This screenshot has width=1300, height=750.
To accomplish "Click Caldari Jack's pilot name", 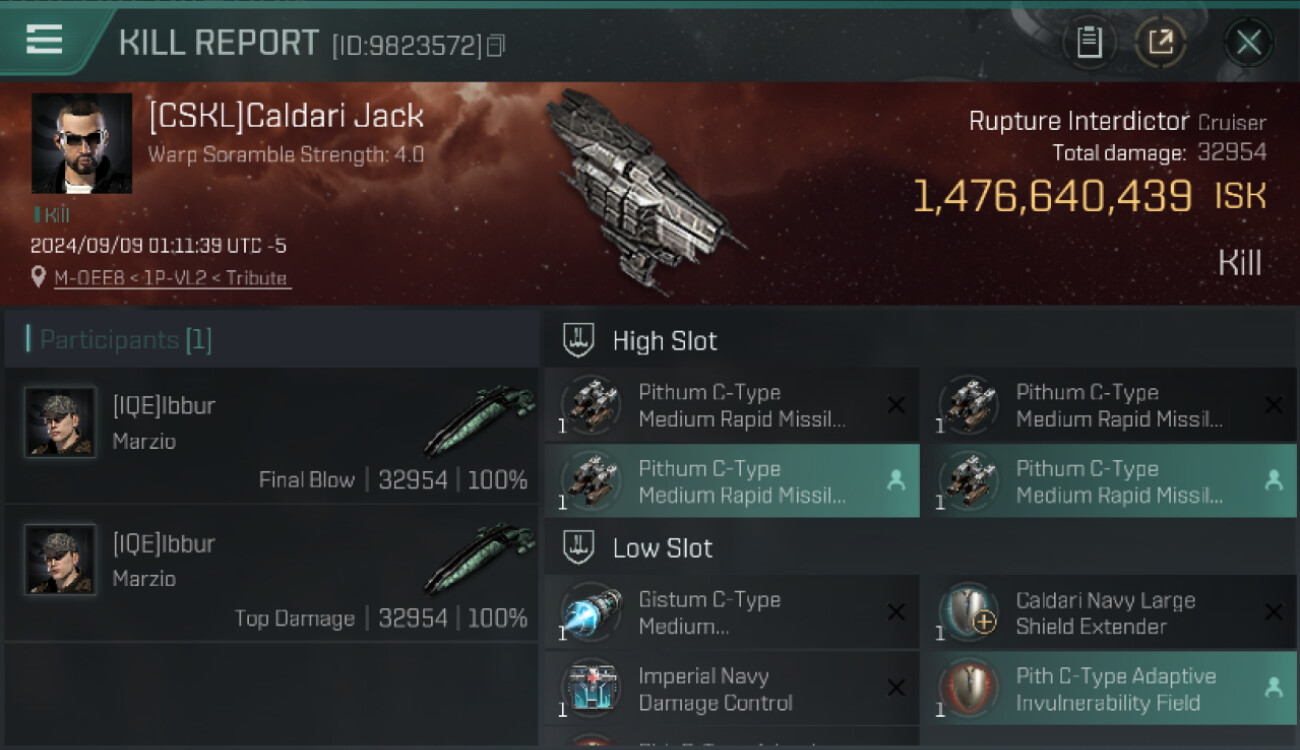I will 286,116.
